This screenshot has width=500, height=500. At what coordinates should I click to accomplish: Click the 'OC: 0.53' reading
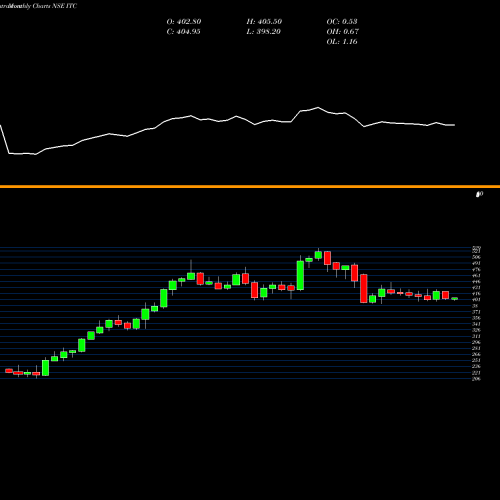coord(342,21)
